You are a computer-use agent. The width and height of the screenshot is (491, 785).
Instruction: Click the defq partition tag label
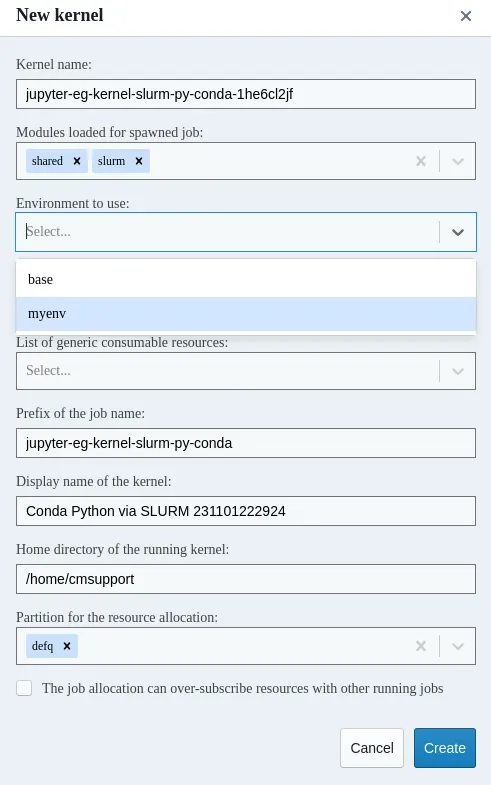[42, 646]
